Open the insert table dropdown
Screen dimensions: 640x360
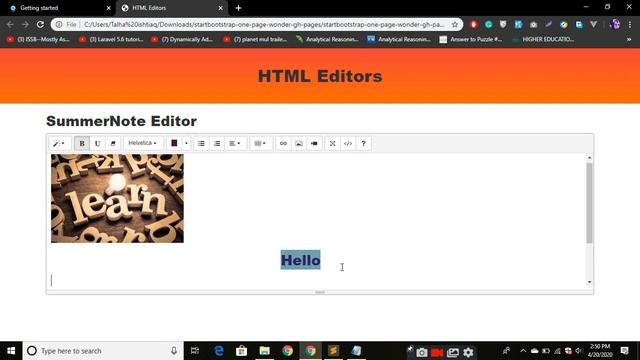point(260,143)
